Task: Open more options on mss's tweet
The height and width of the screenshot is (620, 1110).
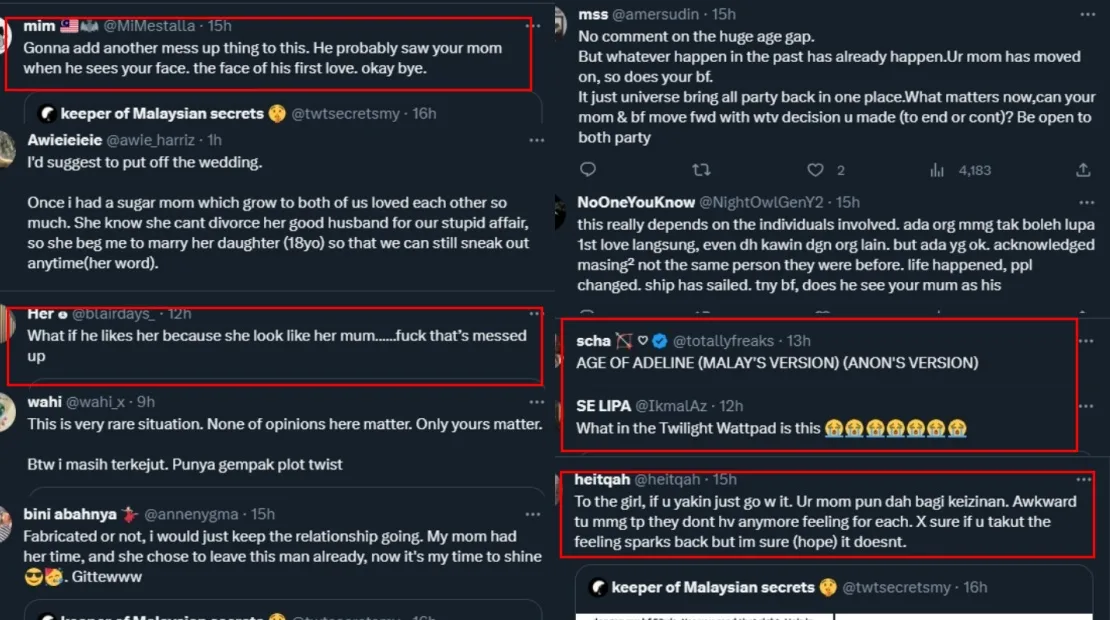Action: pyautogui.click(x=1087, y=15)
